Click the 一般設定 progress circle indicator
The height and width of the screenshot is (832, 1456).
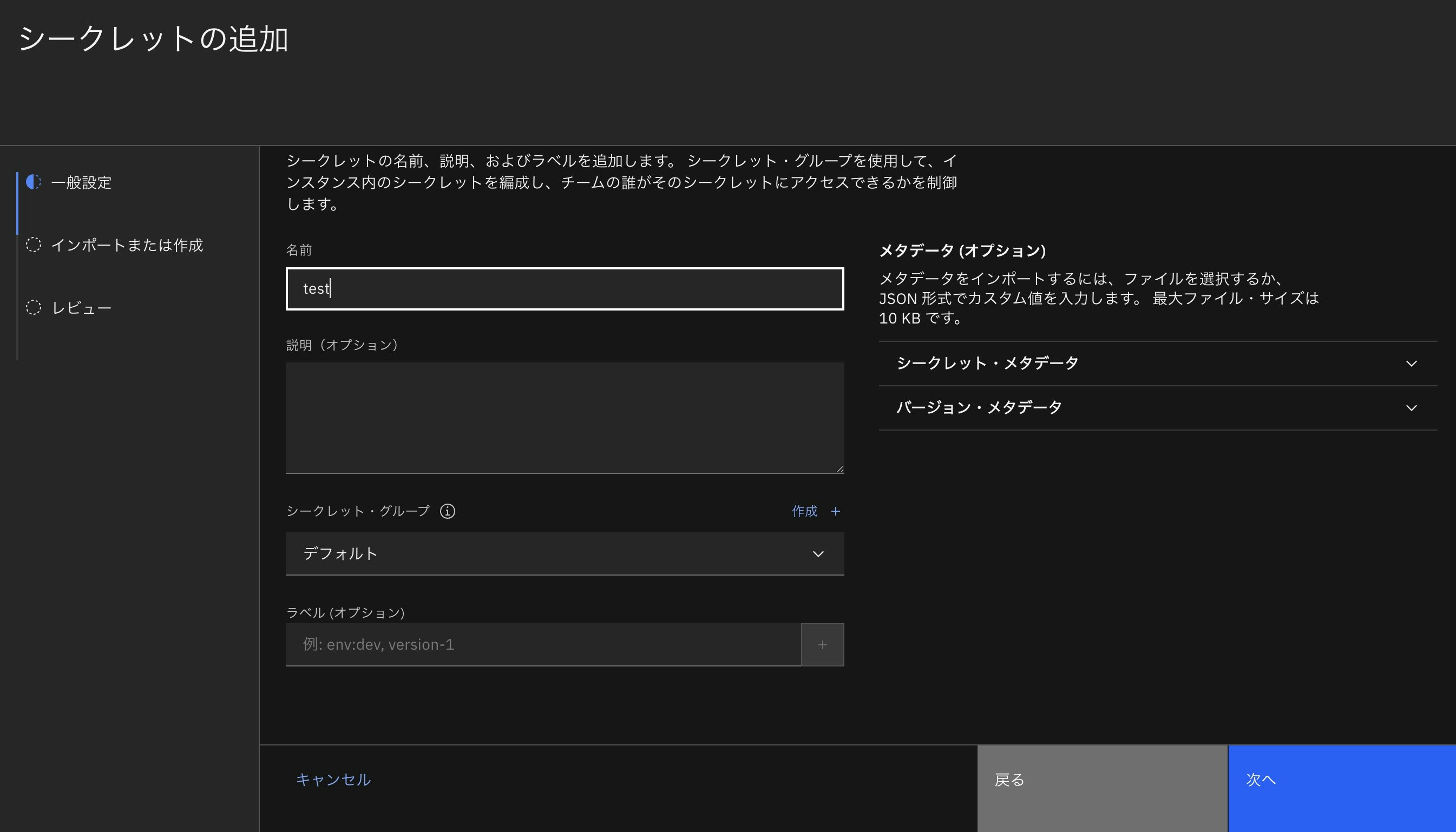pyautogui.click(x=34, y=183)
